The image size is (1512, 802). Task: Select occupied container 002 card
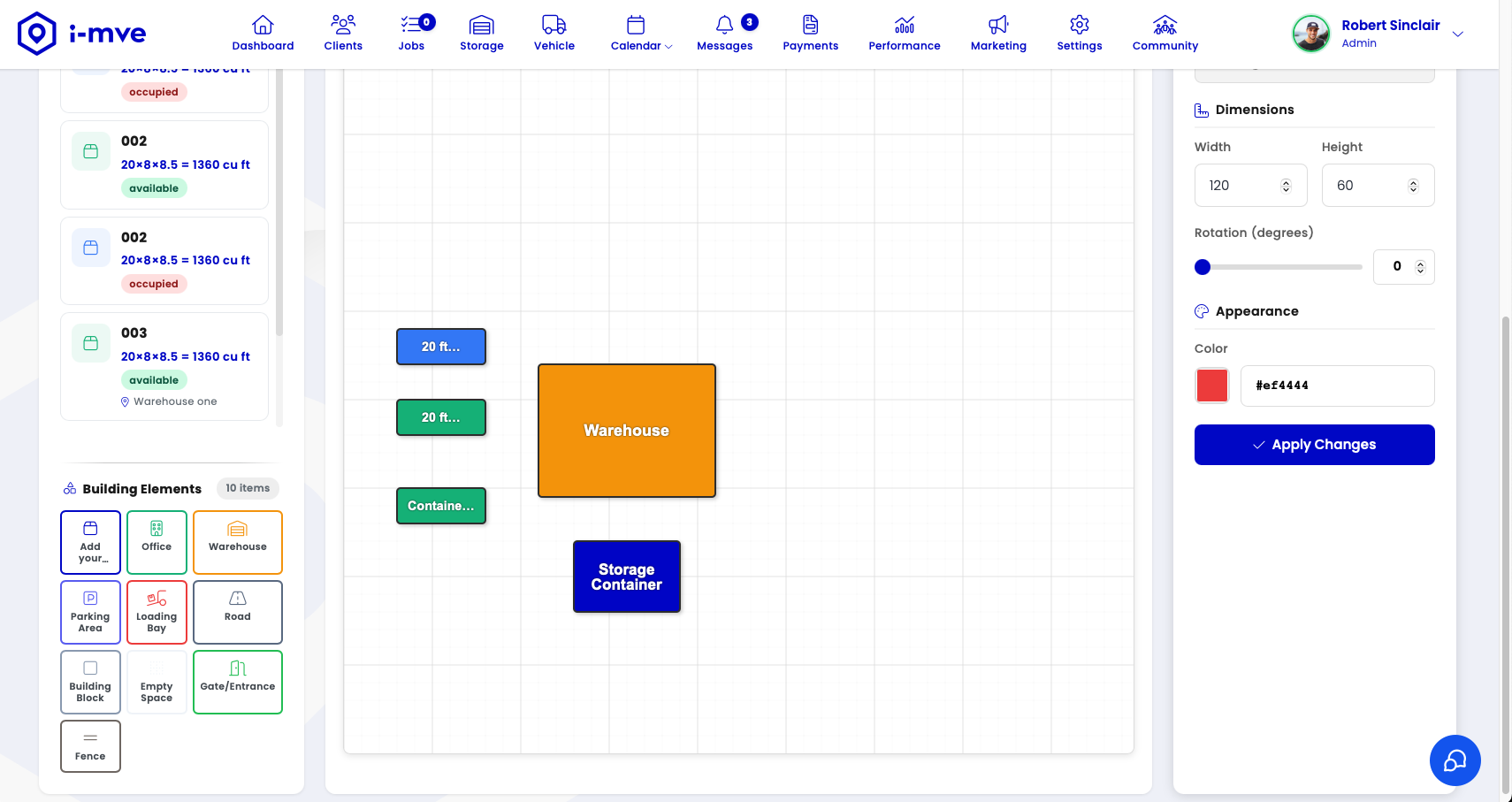(x=164, y=261)
